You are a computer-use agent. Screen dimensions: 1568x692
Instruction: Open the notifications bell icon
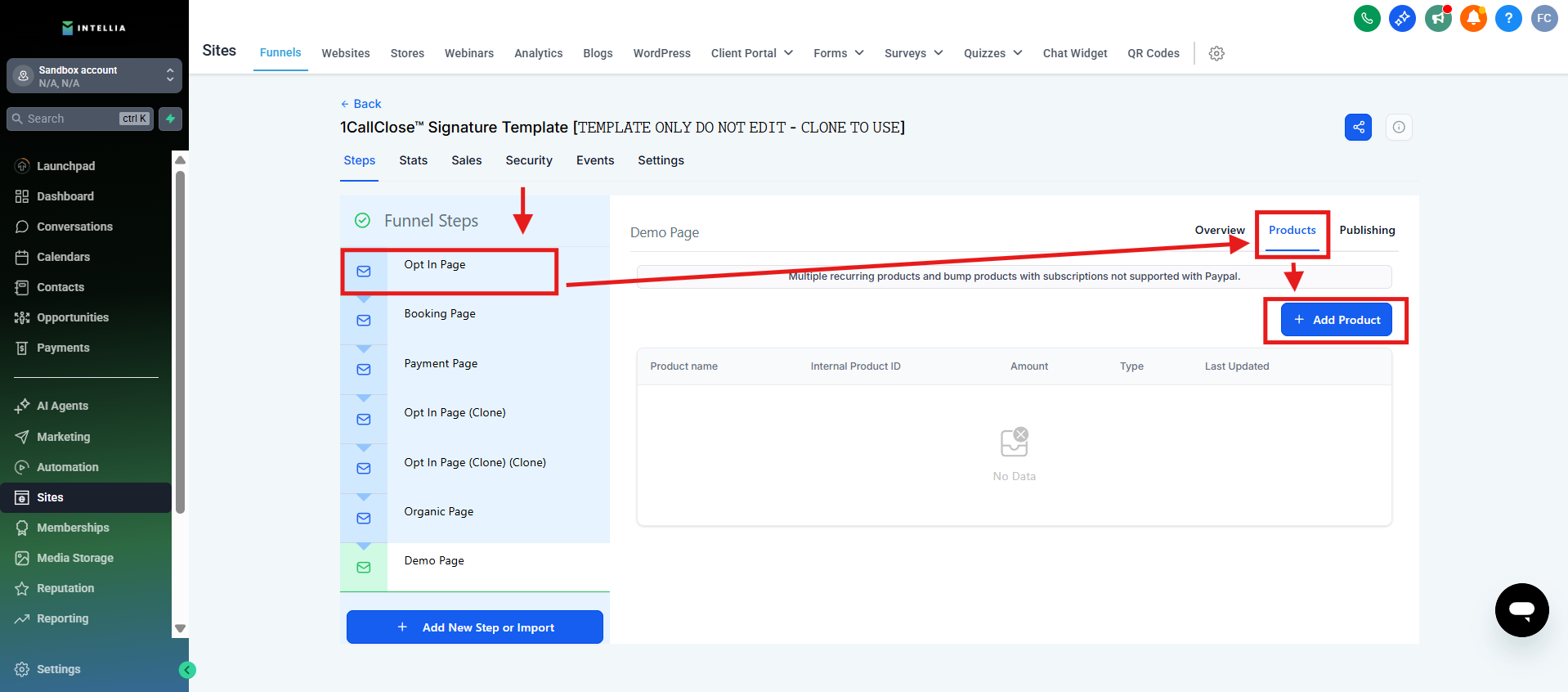1473,18
